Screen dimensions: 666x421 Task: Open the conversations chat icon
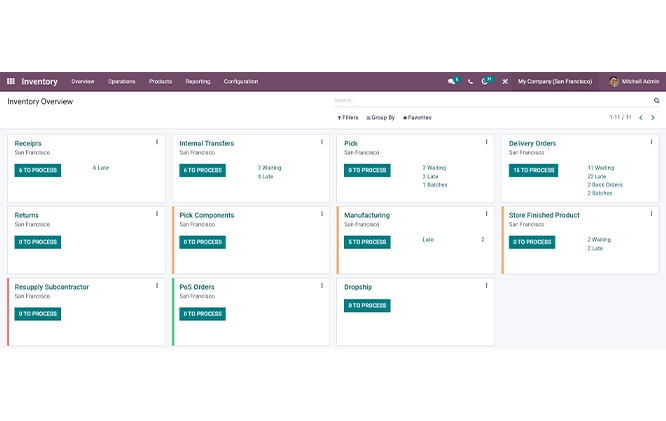451,81
